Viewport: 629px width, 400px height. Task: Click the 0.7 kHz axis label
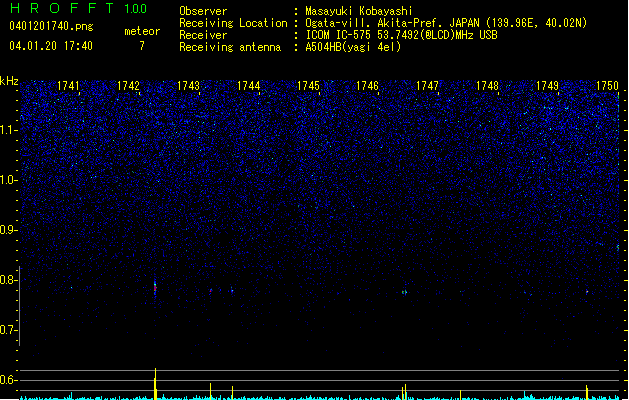[8, 330]
